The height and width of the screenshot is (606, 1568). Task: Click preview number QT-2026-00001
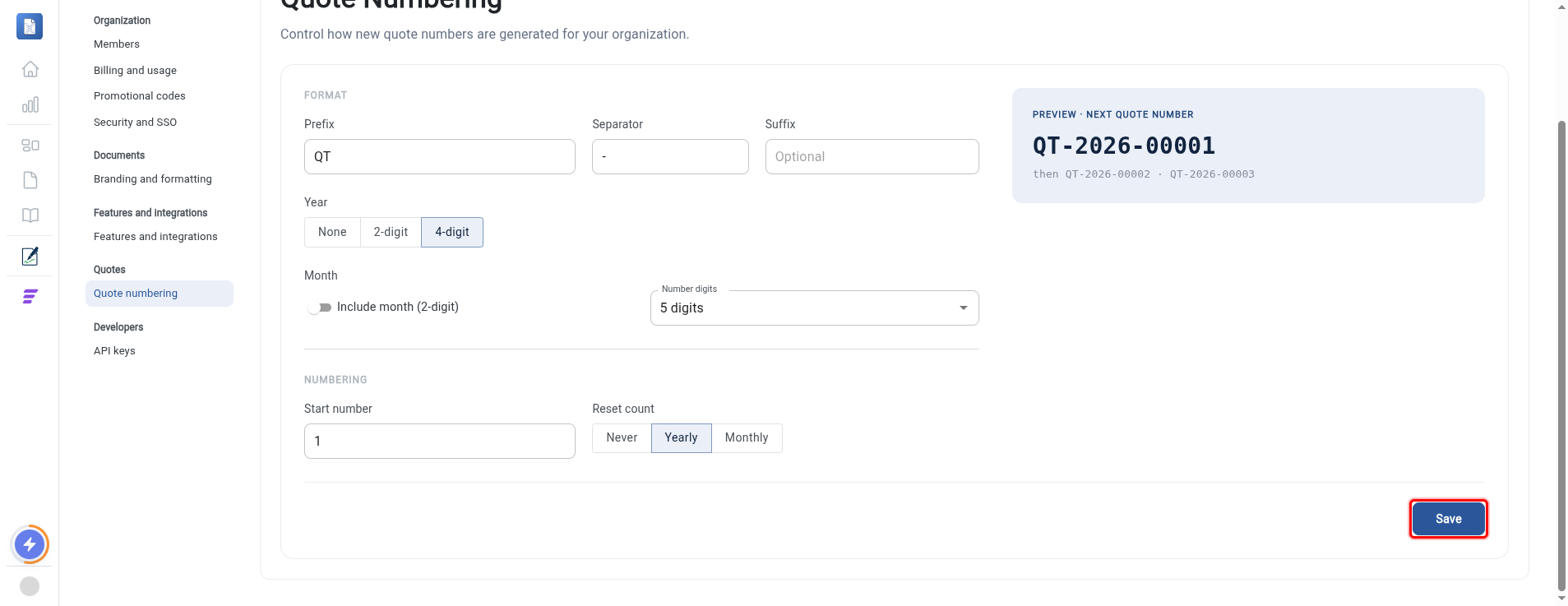[1124, 146]
